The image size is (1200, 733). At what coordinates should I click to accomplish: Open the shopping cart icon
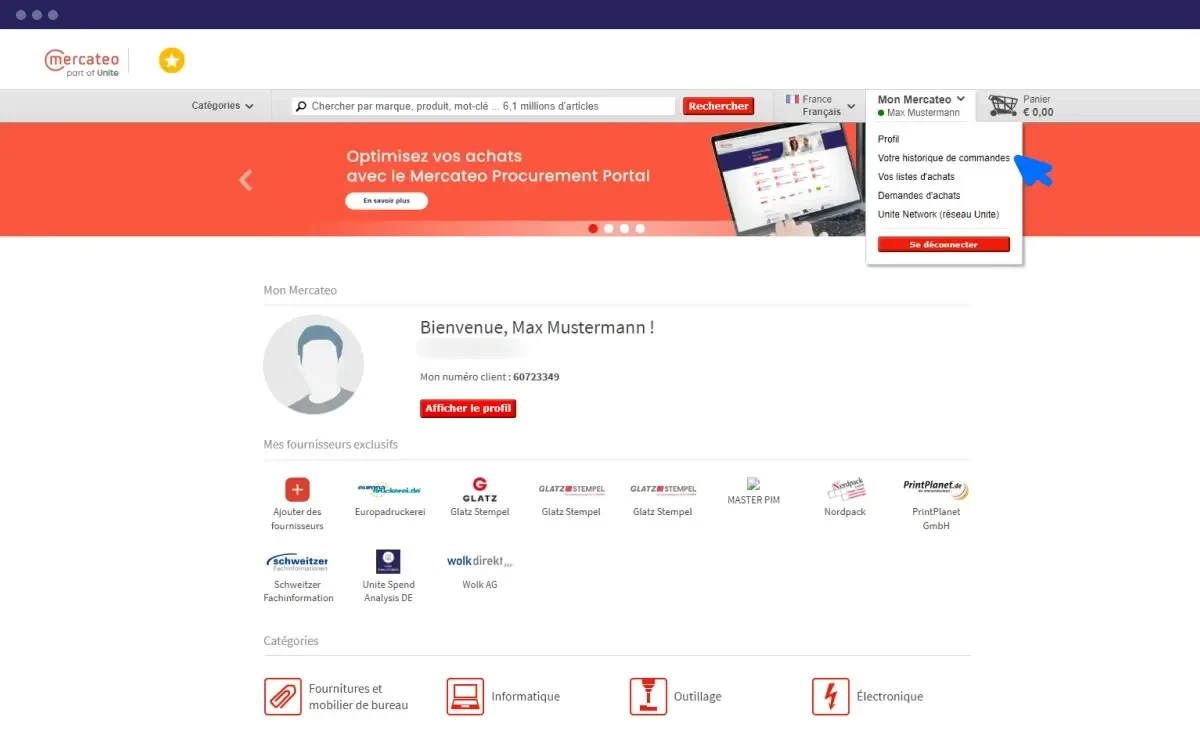(1003, 106)
